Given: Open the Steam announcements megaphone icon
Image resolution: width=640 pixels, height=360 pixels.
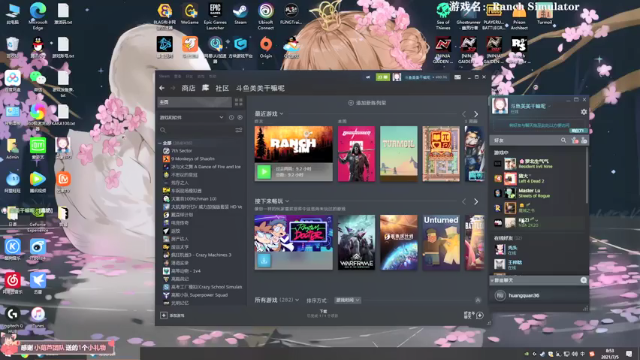Looking at the screenshot, I should point(368,77).
